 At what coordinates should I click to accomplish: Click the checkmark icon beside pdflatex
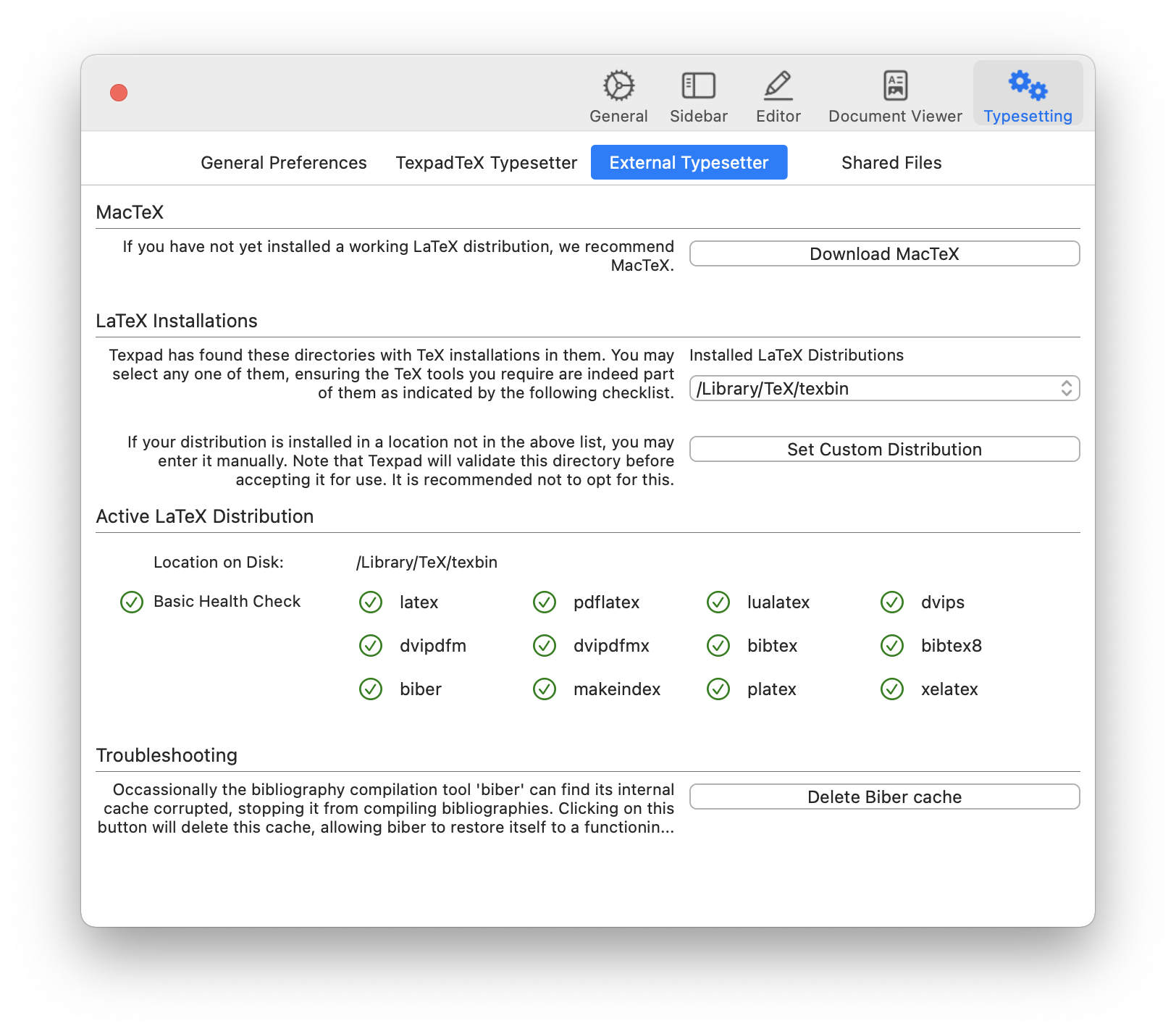[x=545, y=602]
